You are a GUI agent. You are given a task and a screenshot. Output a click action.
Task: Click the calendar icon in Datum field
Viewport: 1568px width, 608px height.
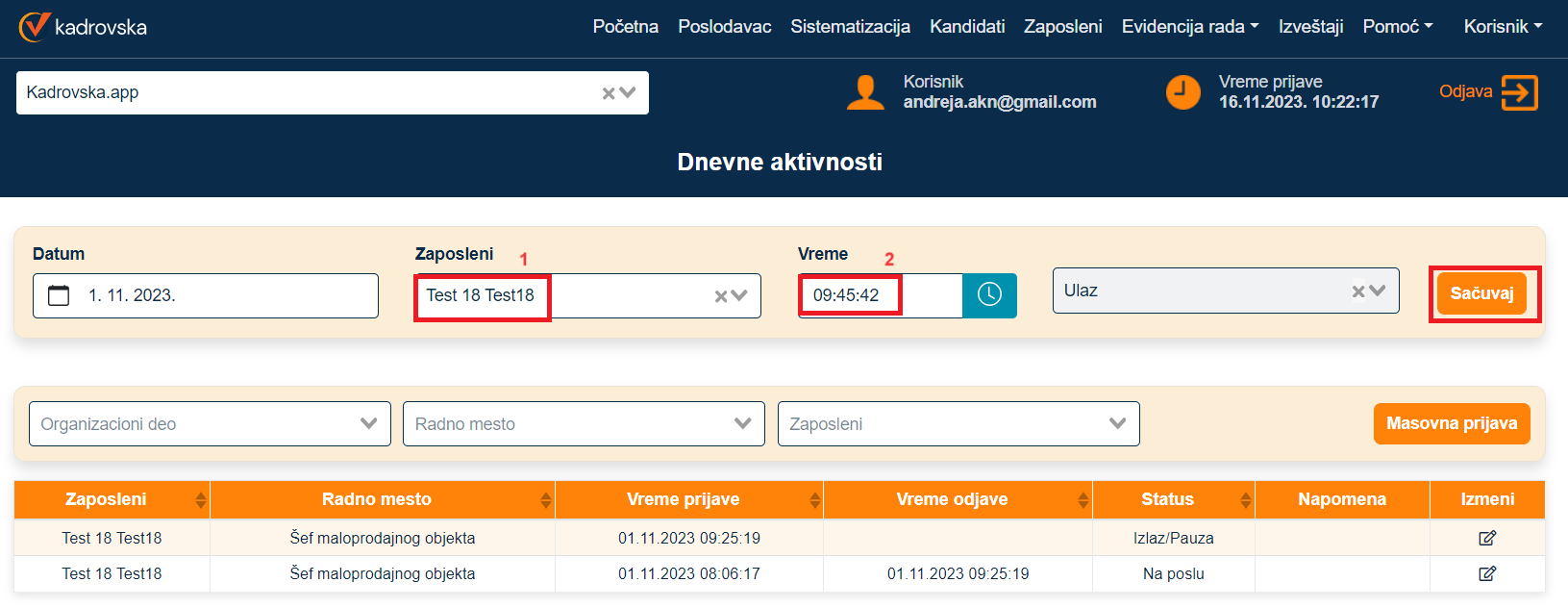tap(59, 295)
